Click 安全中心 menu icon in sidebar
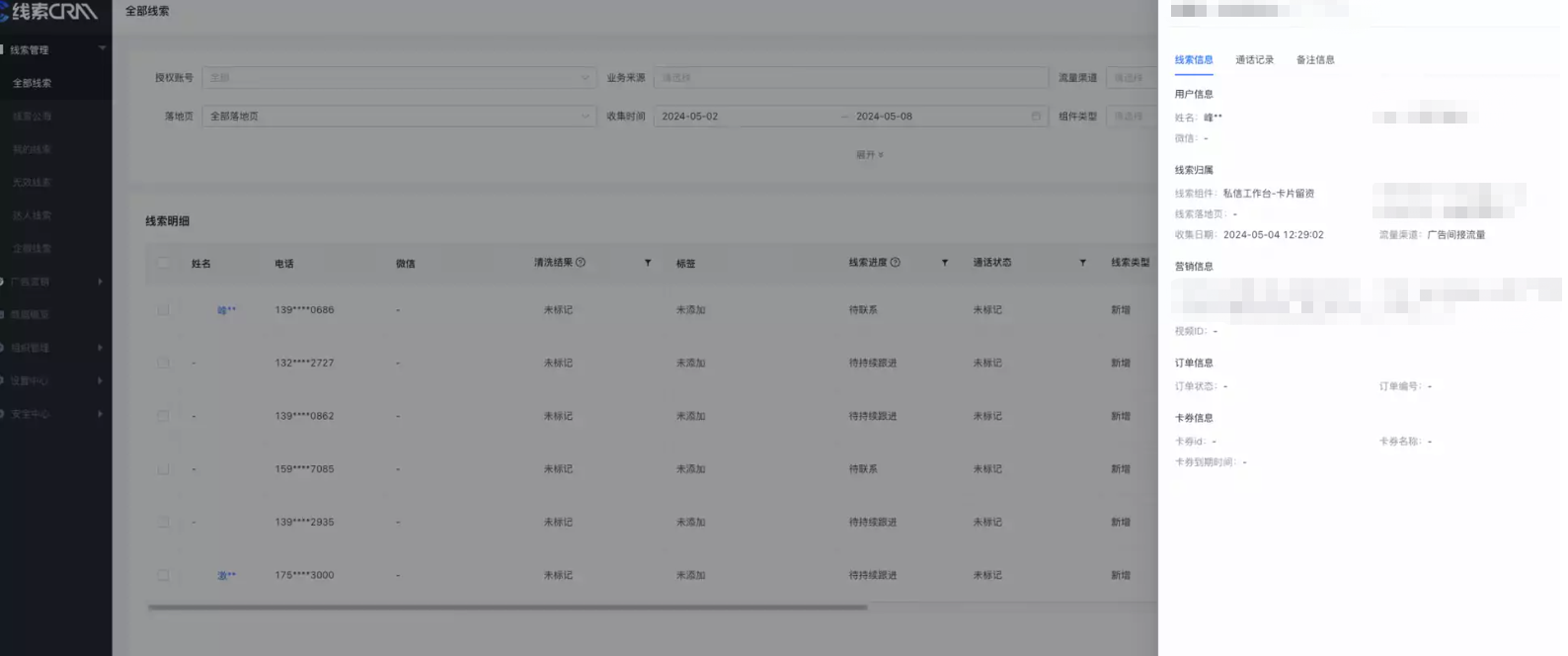 coord(3,414)
